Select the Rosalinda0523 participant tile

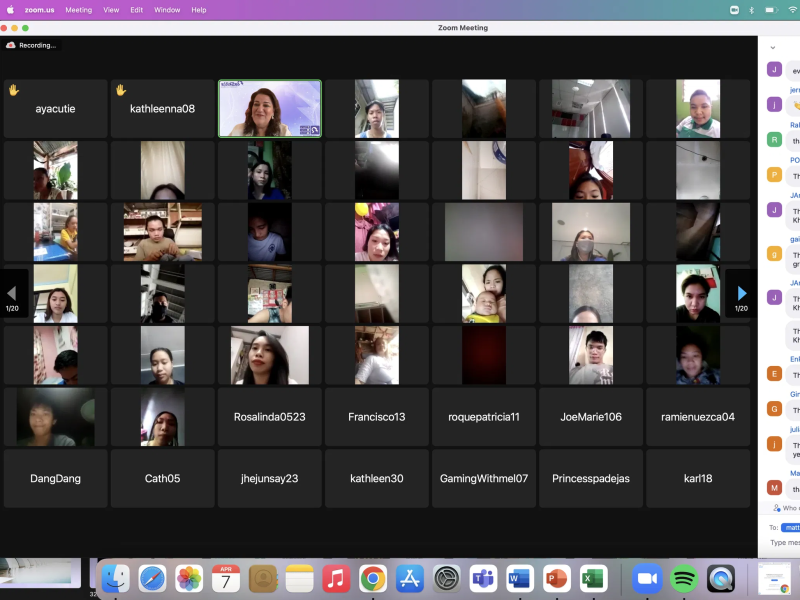270,417
